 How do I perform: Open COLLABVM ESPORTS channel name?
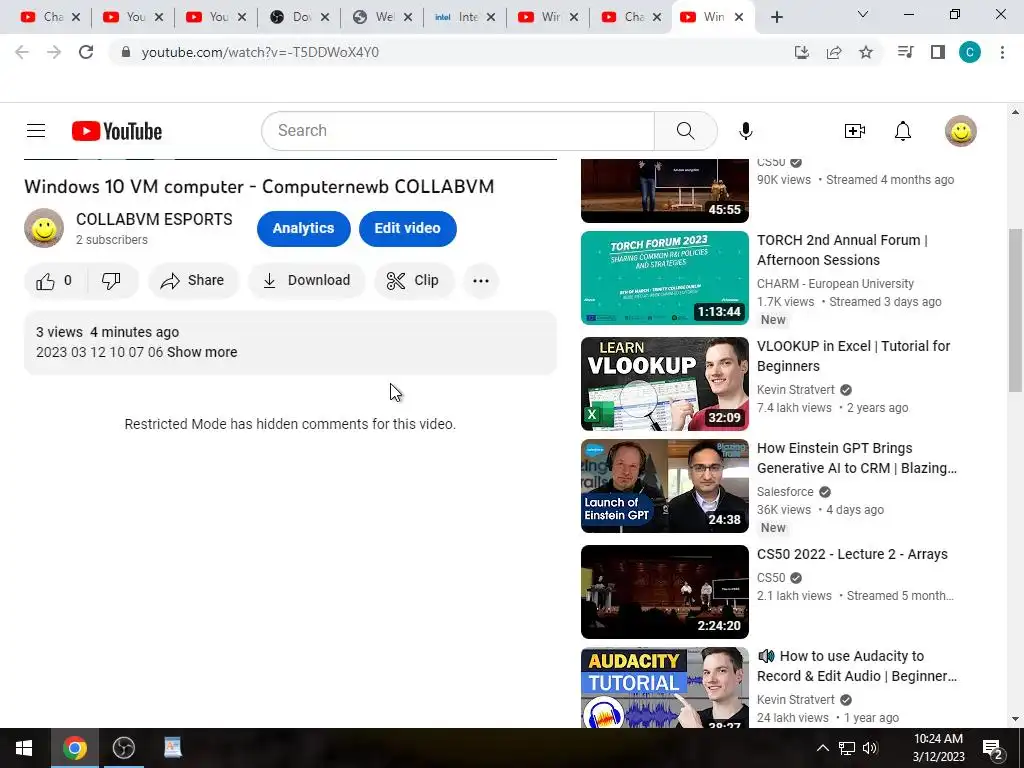tap(154, 219)
